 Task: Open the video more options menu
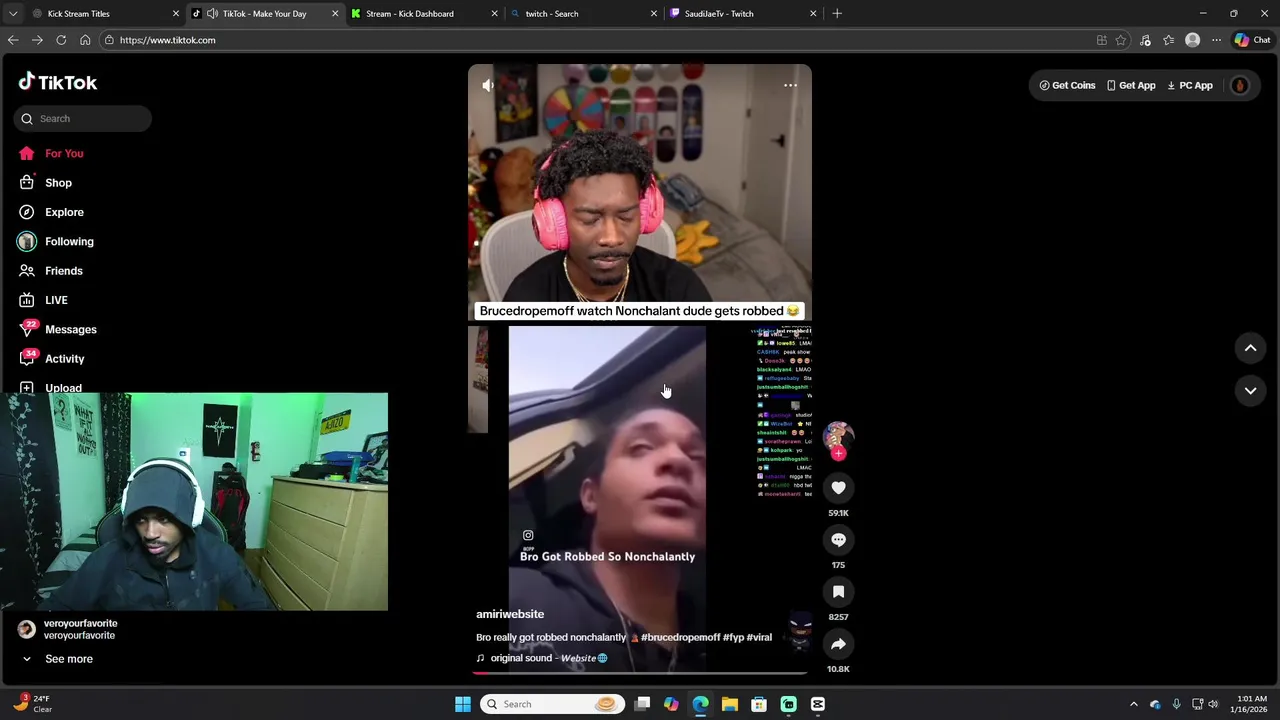pyautogui.click(x=790, y=86)
